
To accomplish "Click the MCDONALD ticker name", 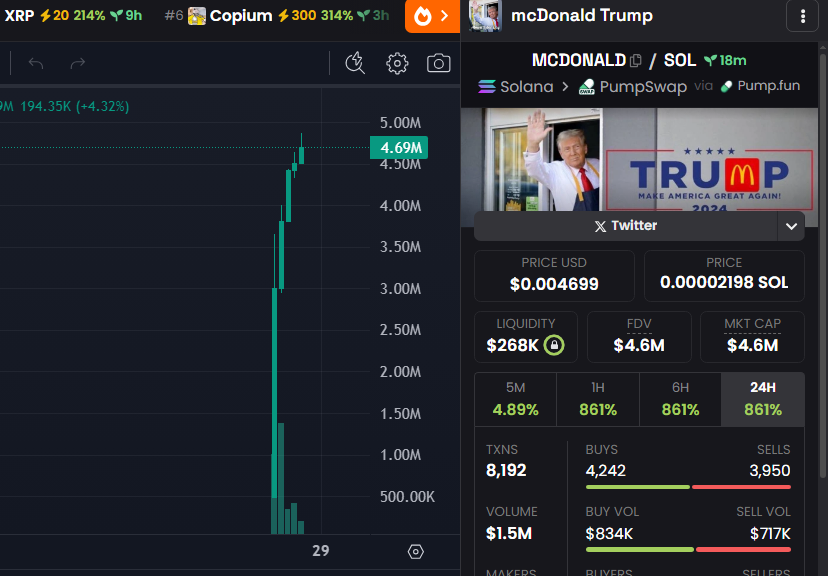I will (x=579, y=60).
